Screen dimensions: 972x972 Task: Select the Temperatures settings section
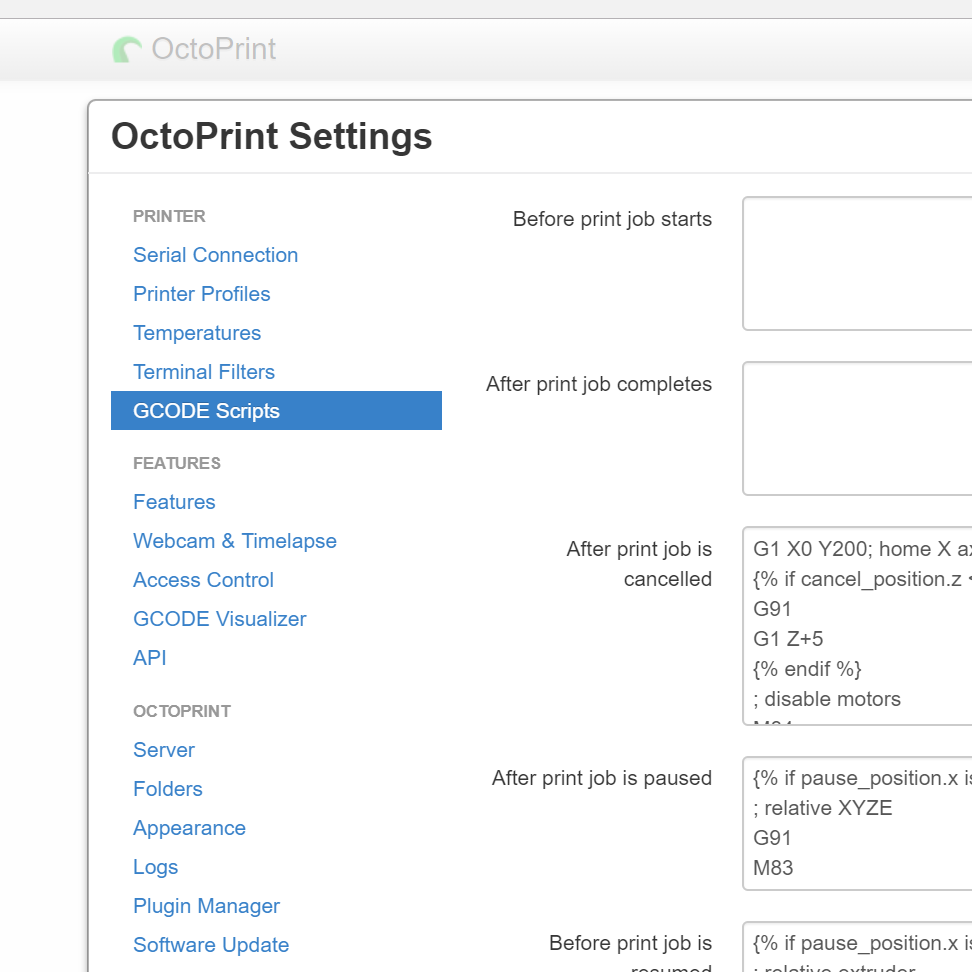pyautogui.click(x=197, y=333)
